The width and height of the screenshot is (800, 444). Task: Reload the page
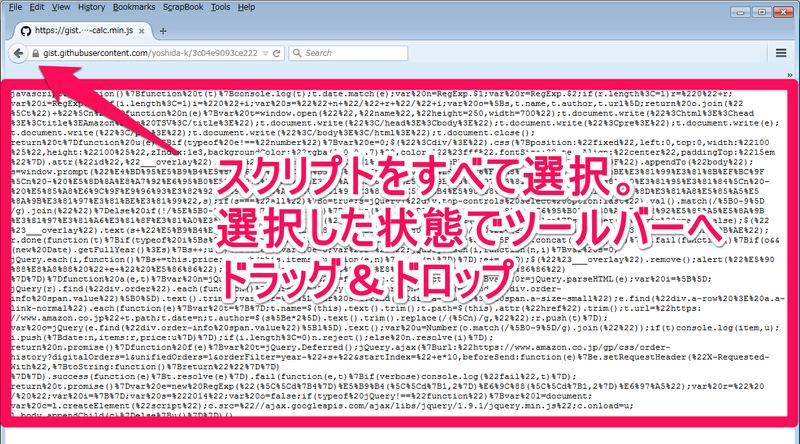[x=277, y=53]
